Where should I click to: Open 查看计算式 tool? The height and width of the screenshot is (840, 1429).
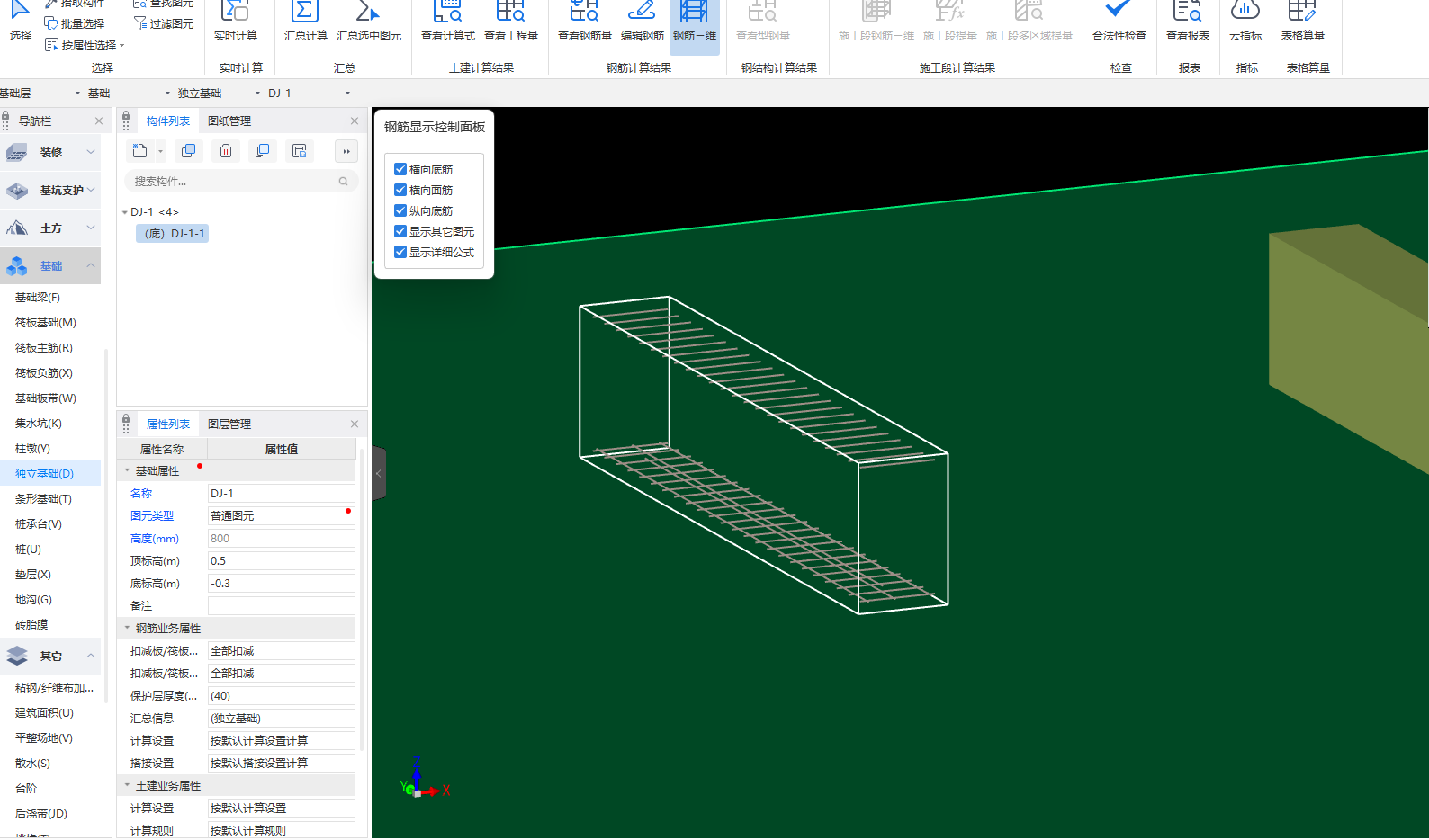(x=448, y=22)
